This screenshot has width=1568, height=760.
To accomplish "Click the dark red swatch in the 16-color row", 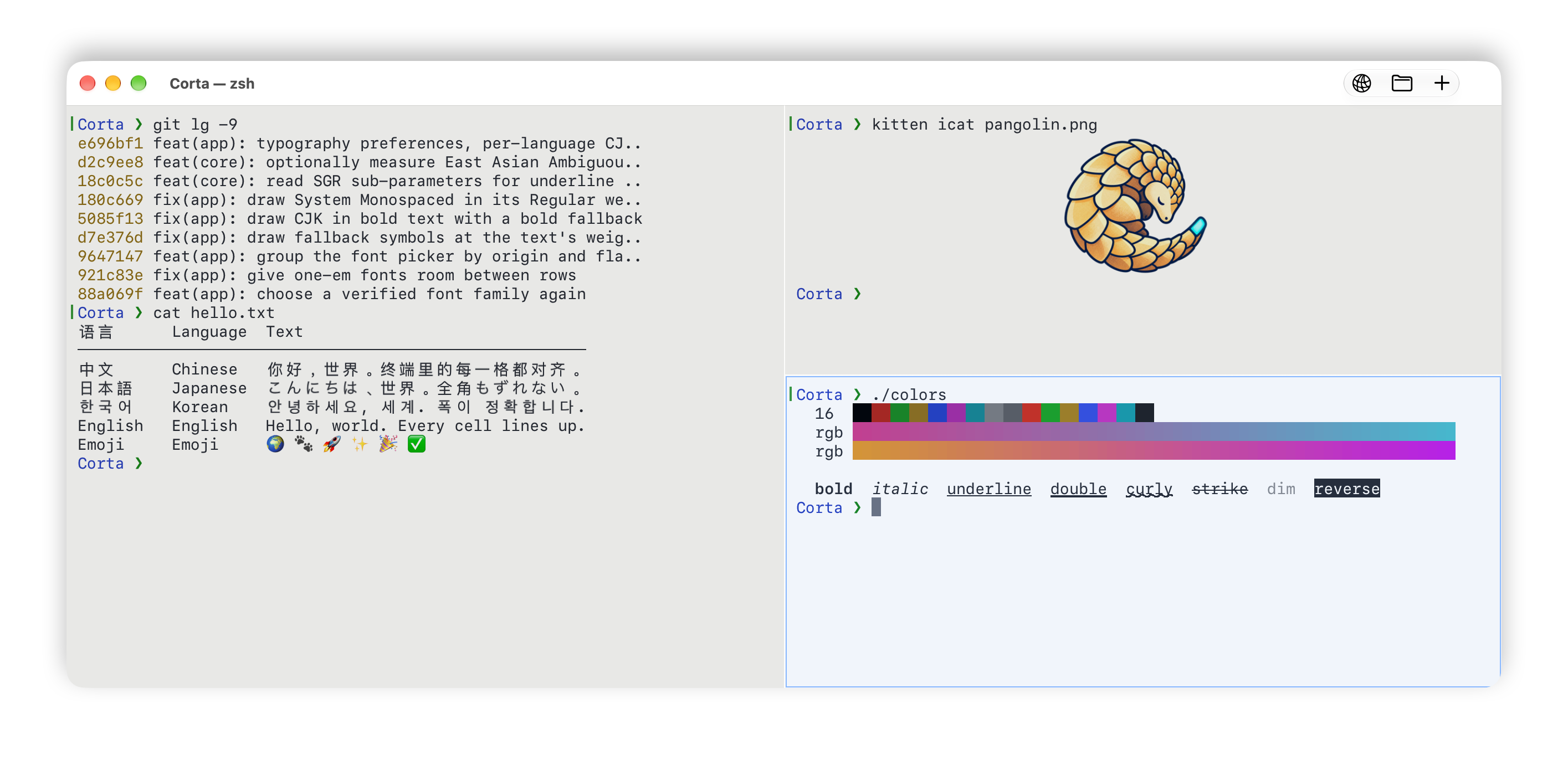I will click(x=881, y=413).
